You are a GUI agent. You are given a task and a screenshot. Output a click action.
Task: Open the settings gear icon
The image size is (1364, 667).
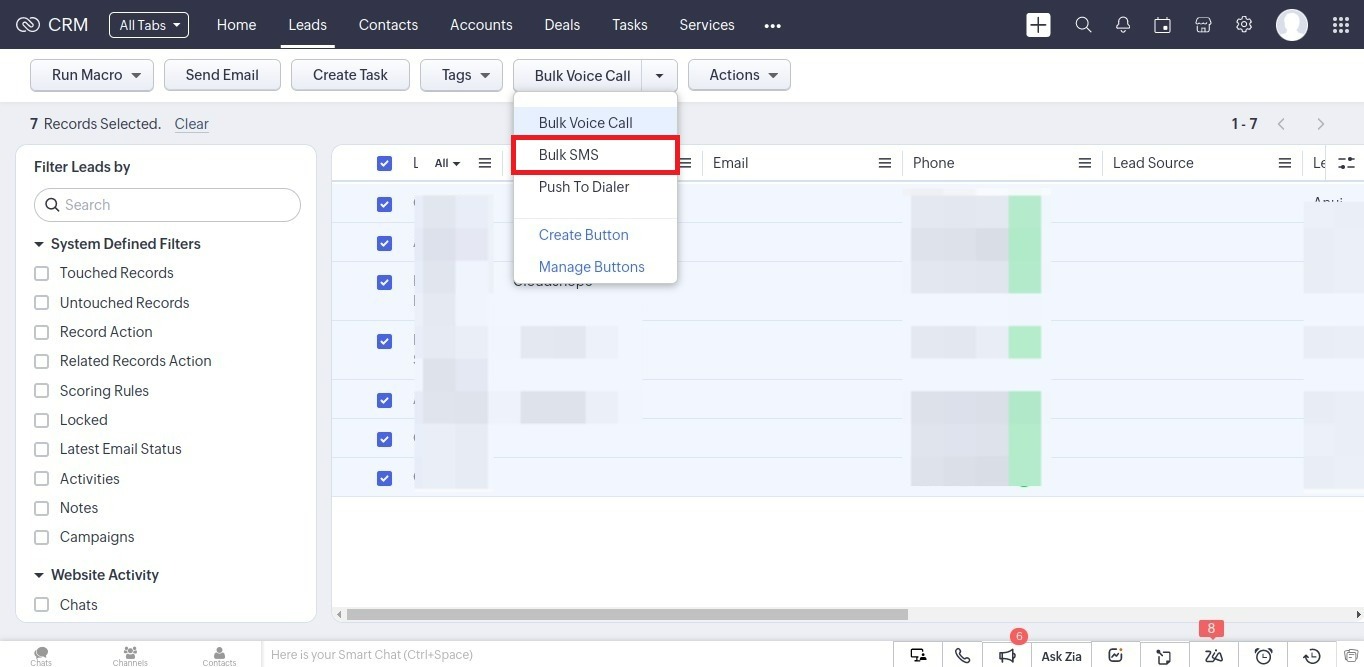coord(1244,25)
